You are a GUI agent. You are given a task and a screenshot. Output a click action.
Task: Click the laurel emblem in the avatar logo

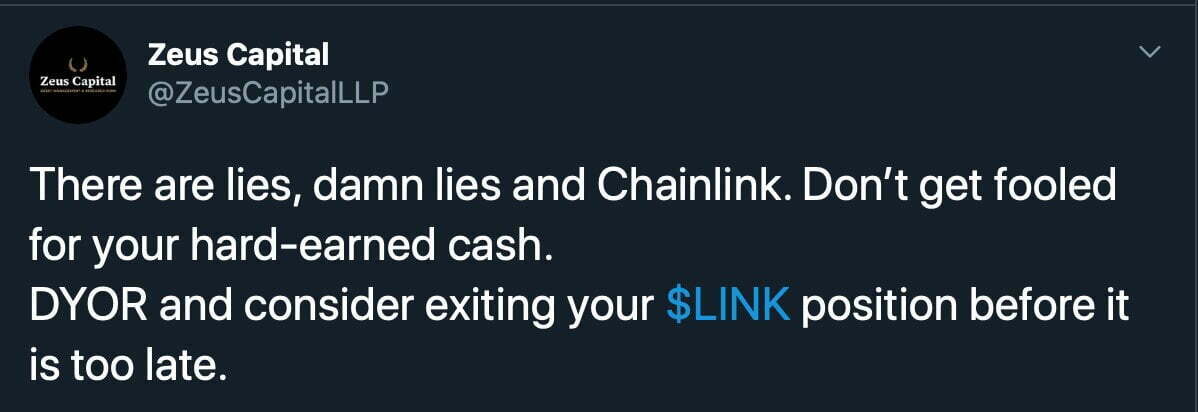(77, 64)
